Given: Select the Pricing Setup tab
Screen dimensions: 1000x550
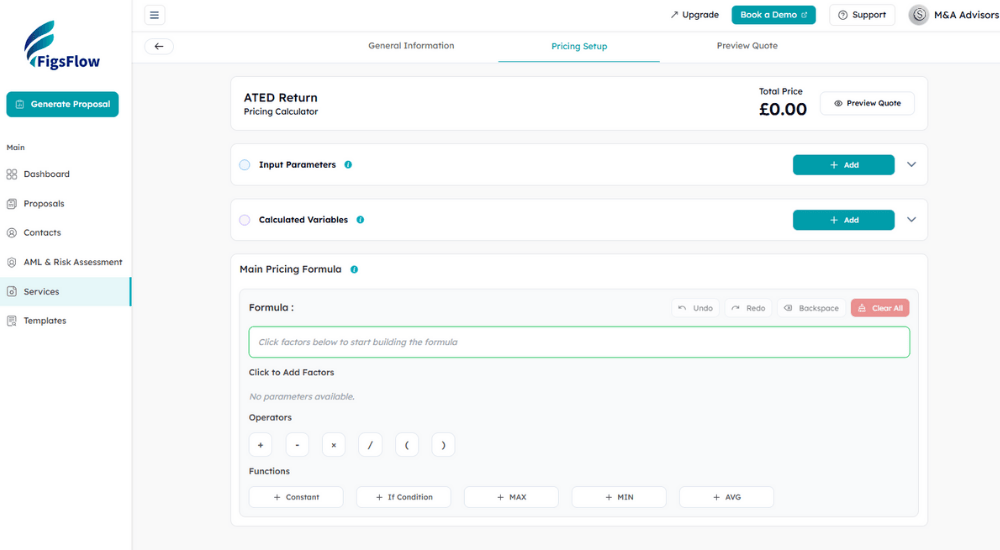Looking at the screenshot, I should click(x=579, y=46).
